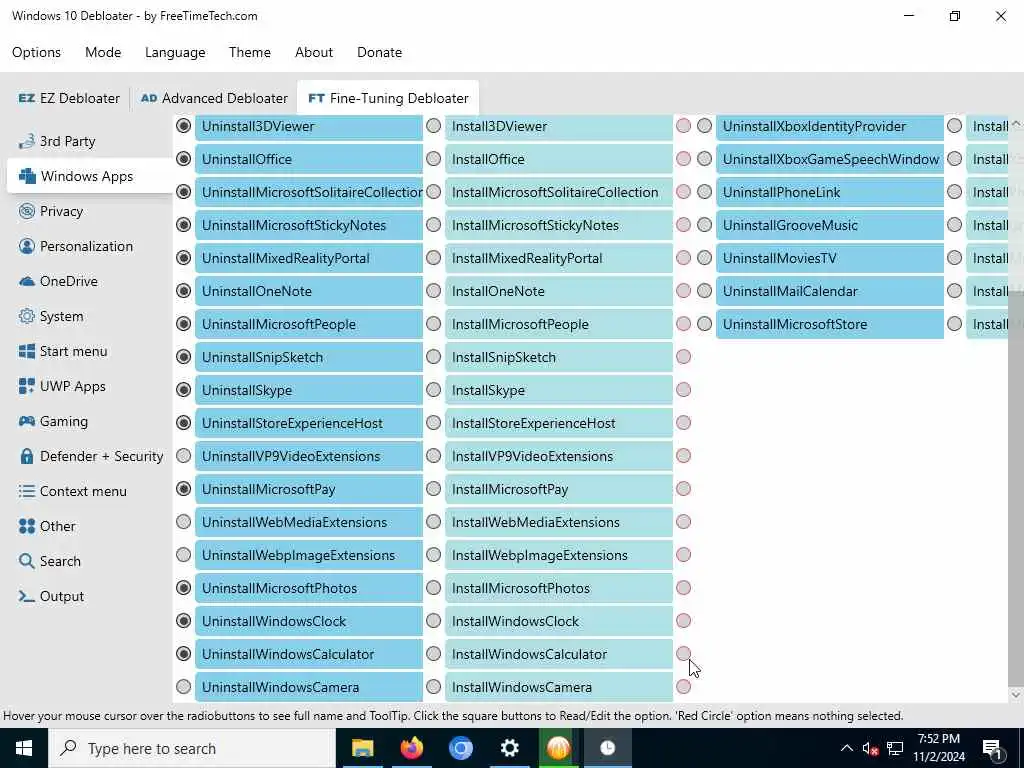Open the Gaming controller icon

(27, 421)
